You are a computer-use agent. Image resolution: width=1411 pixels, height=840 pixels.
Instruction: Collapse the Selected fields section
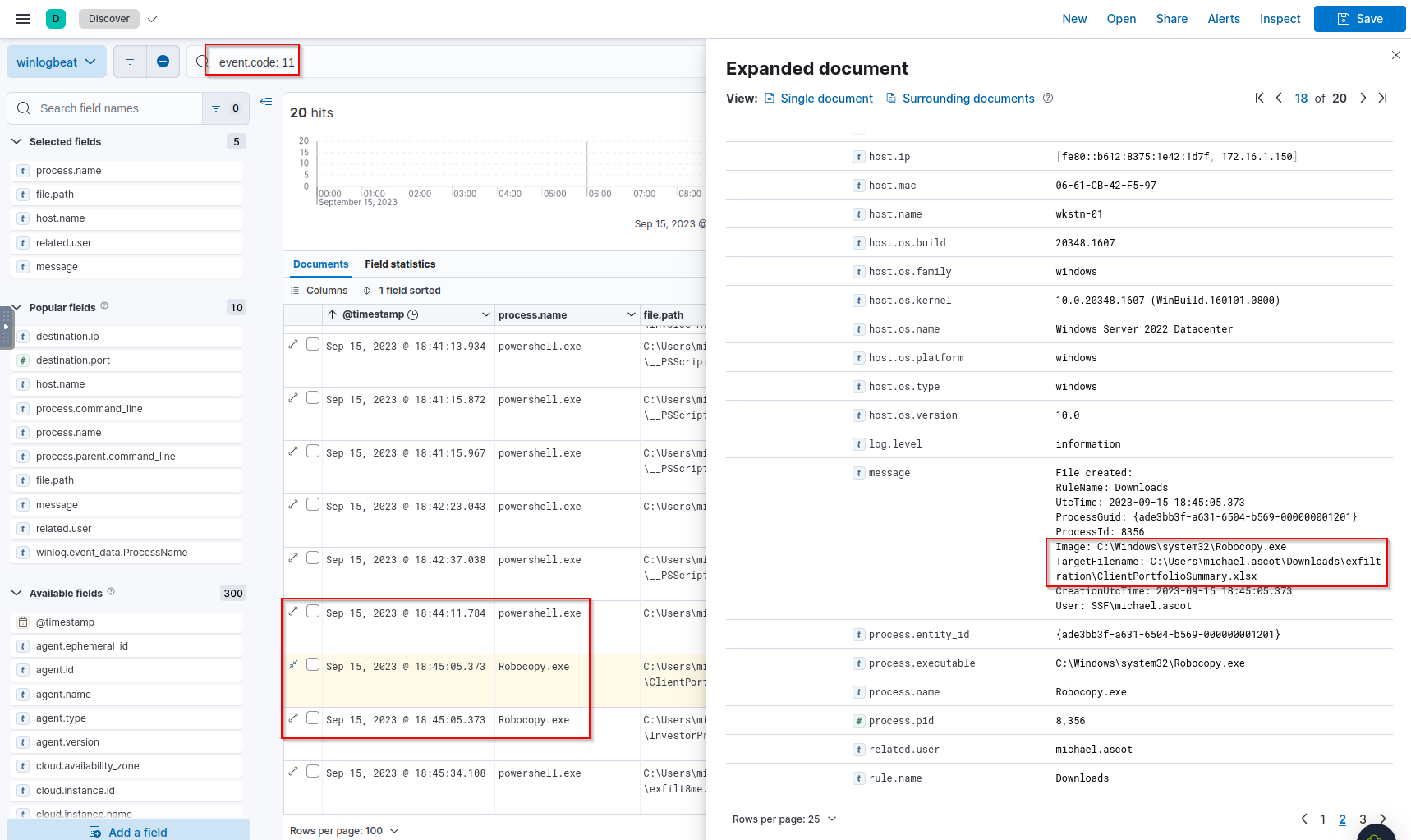coord(16,142)
